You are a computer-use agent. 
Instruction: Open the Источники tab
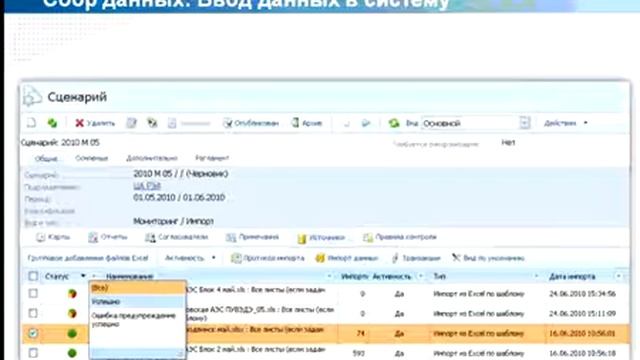[x=321, y=238]
